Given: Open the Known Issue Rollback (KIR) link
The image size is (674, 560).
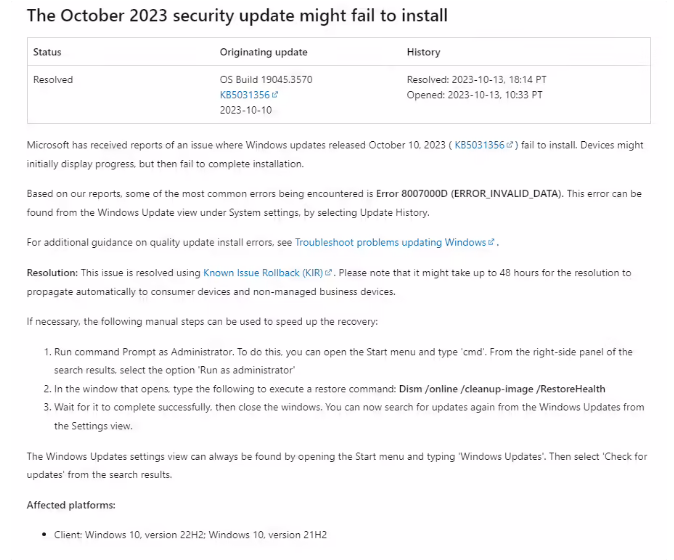Looking at the screenshot, I should point(263,273).
